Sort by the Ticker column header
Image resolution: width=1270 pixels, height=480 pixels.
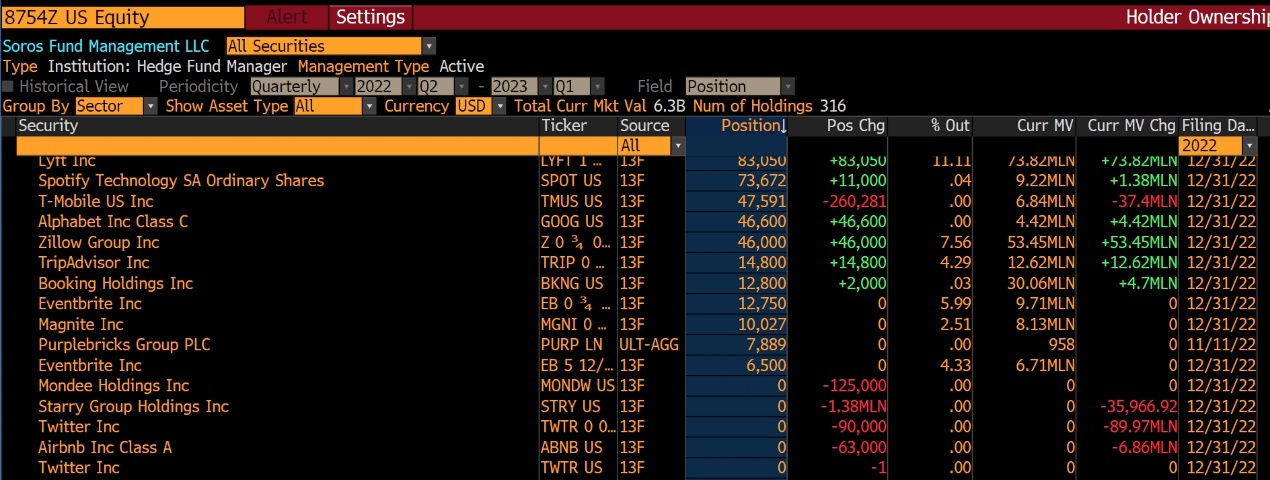[577, 126]
